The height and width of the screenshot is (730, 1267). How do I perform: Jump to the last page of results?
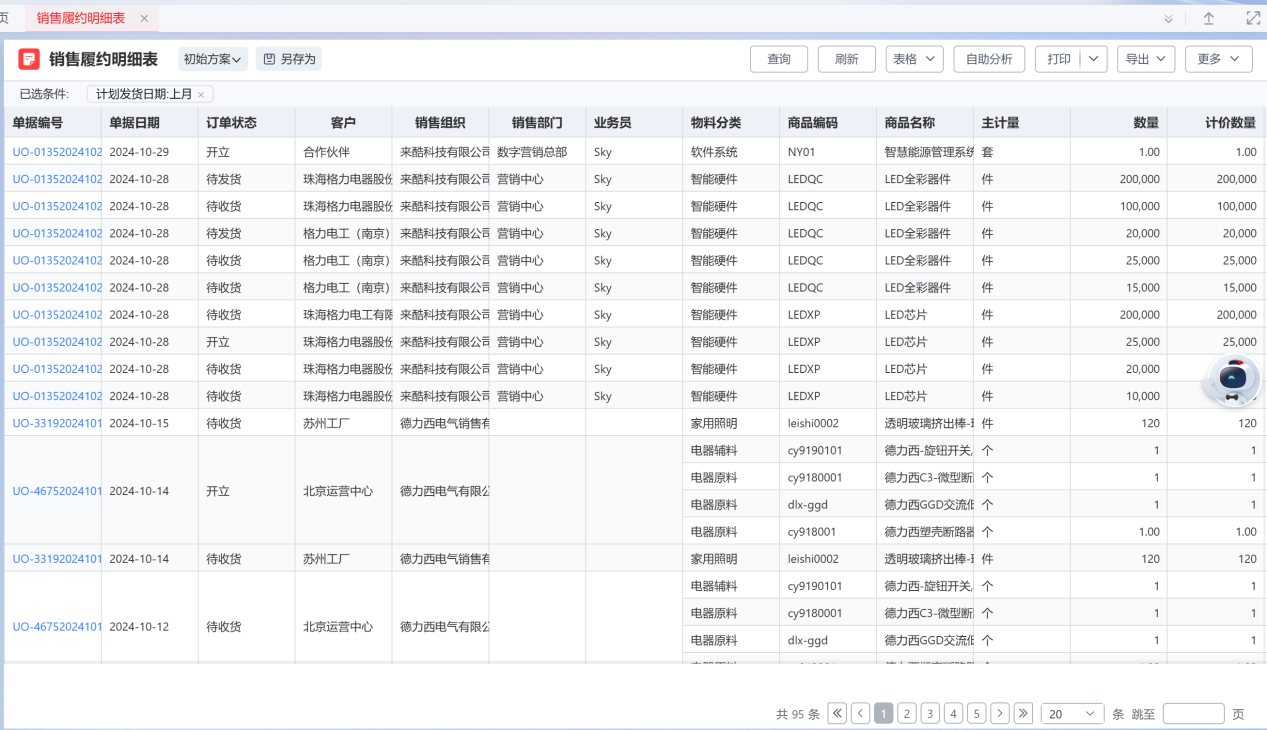[1023, 713]
